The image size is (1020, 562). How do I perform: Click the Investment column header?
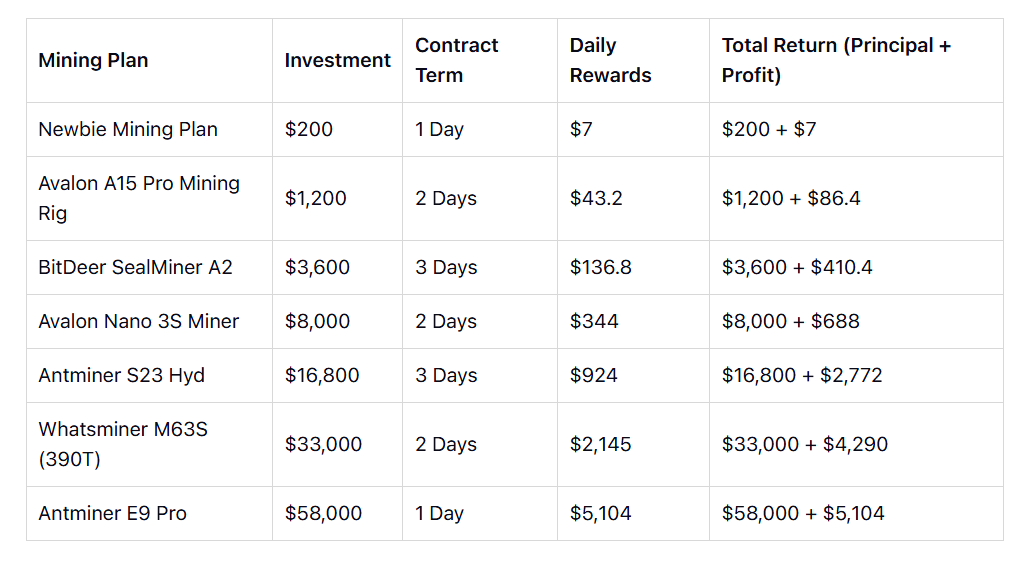pyautogui.click(x=337, y=61)
